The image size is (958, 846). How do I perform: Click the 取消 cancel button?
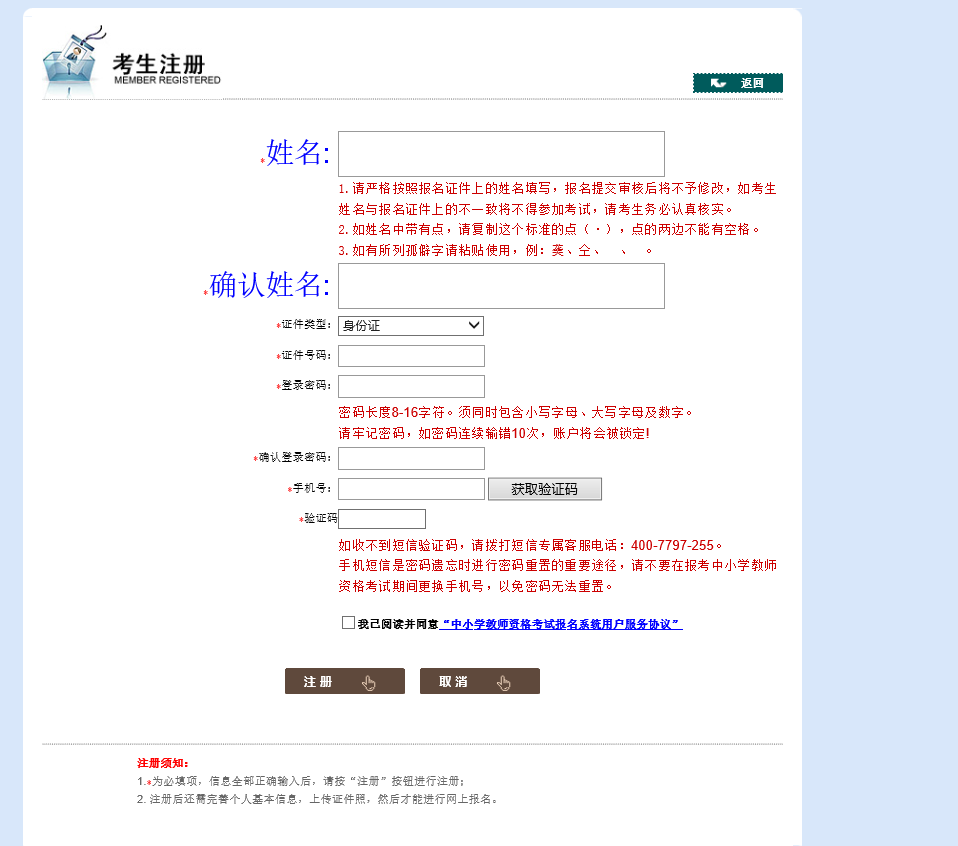click(x=480, y=681)
